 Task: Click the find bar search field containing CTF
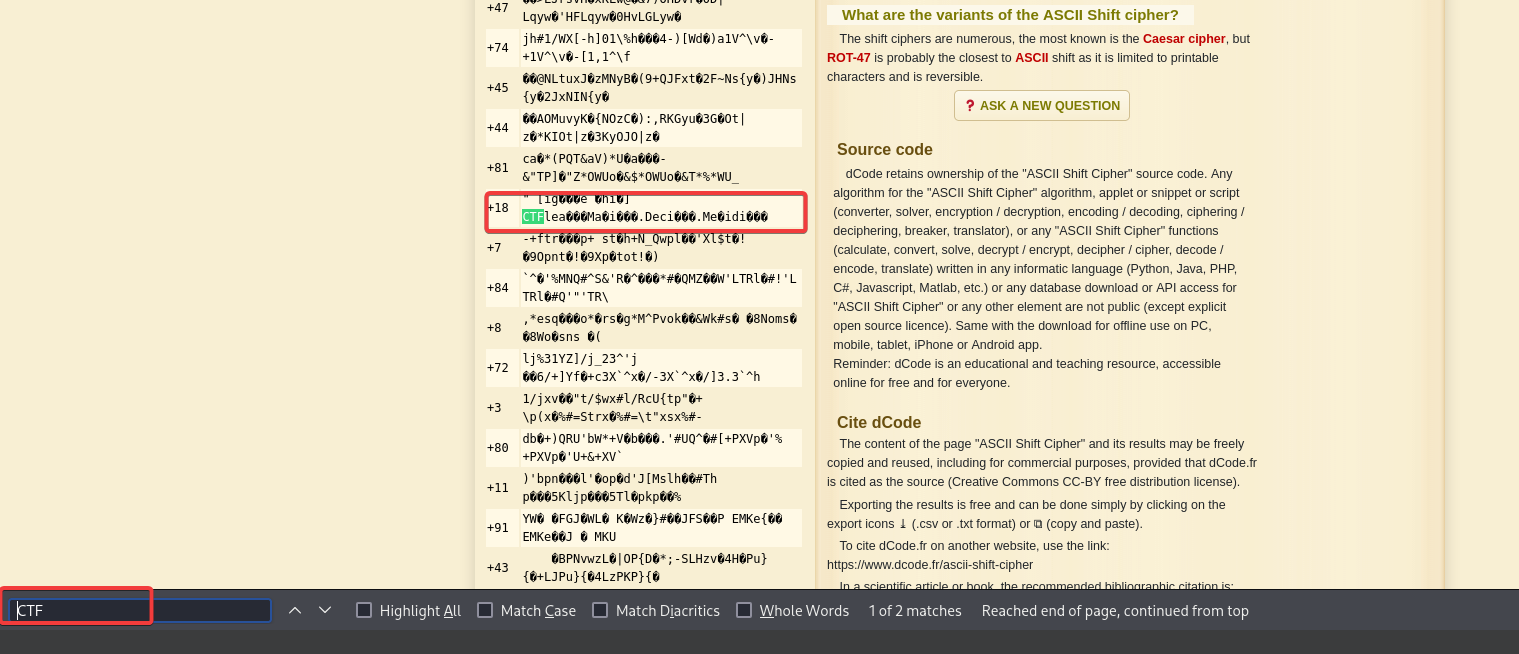(x=140, y=610)
